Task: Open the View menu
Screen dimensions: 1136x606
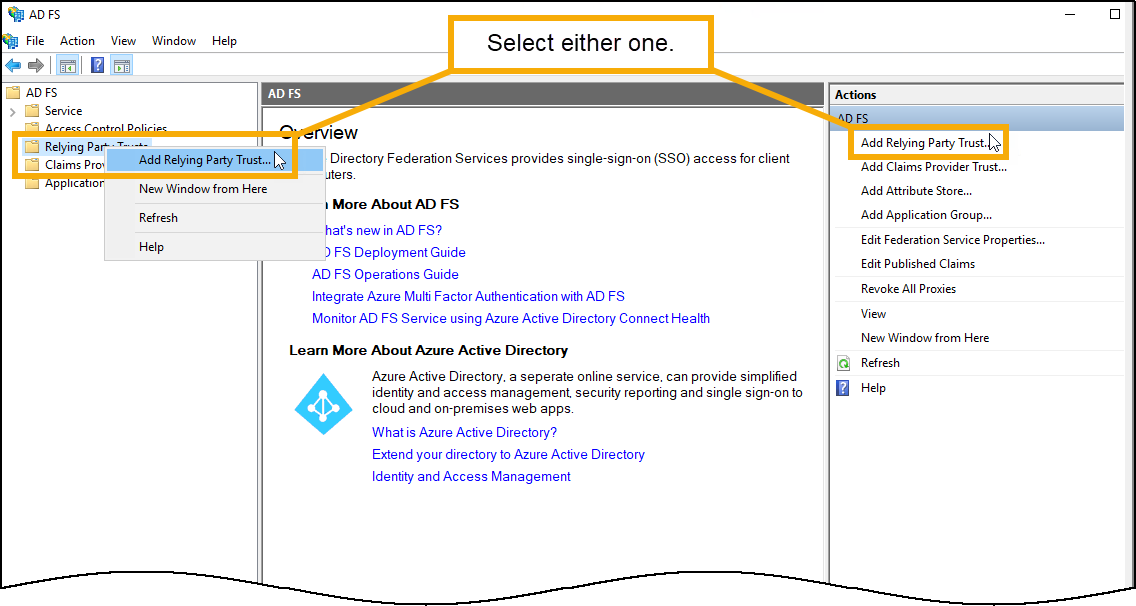Action: pos(123,40)
